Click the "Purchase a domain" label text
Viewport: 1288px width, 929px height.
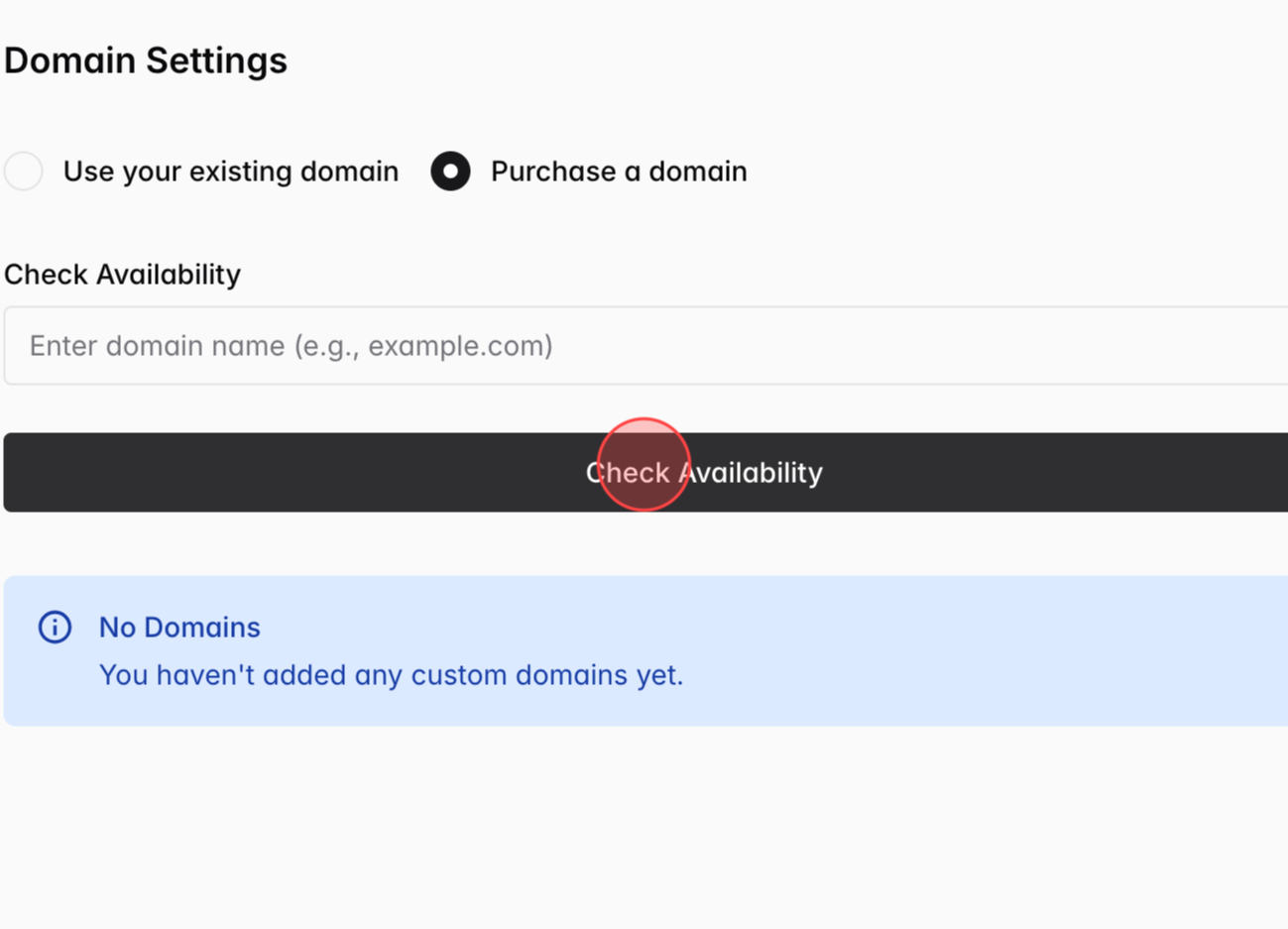point(618,172)
